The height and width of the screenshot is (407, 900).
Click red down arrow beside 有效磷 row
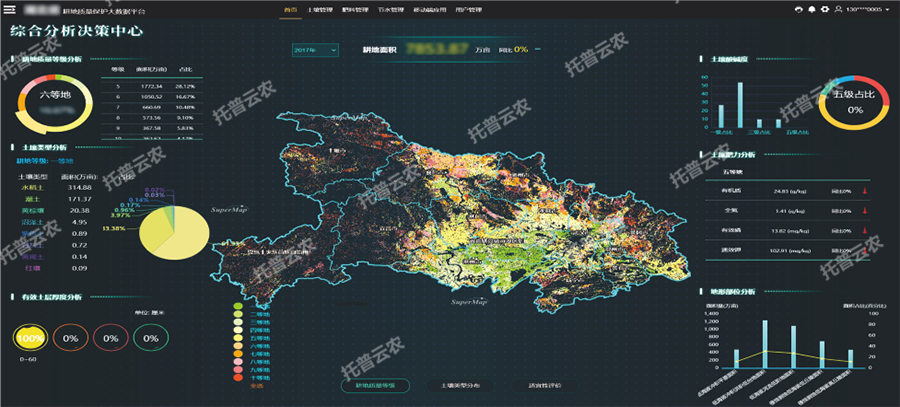(x=863, y=230)
